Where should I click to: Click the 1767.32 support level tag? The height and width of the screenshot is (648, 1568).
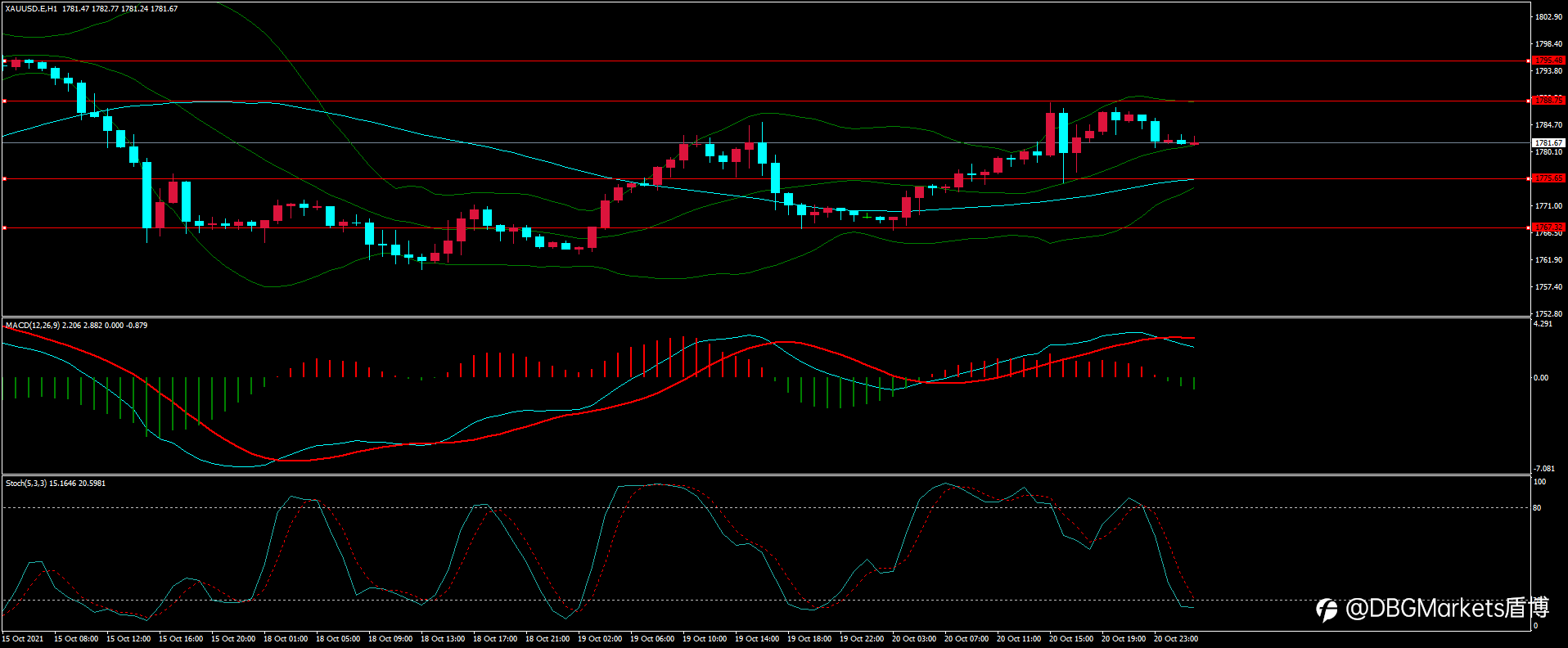[1548, 227]
